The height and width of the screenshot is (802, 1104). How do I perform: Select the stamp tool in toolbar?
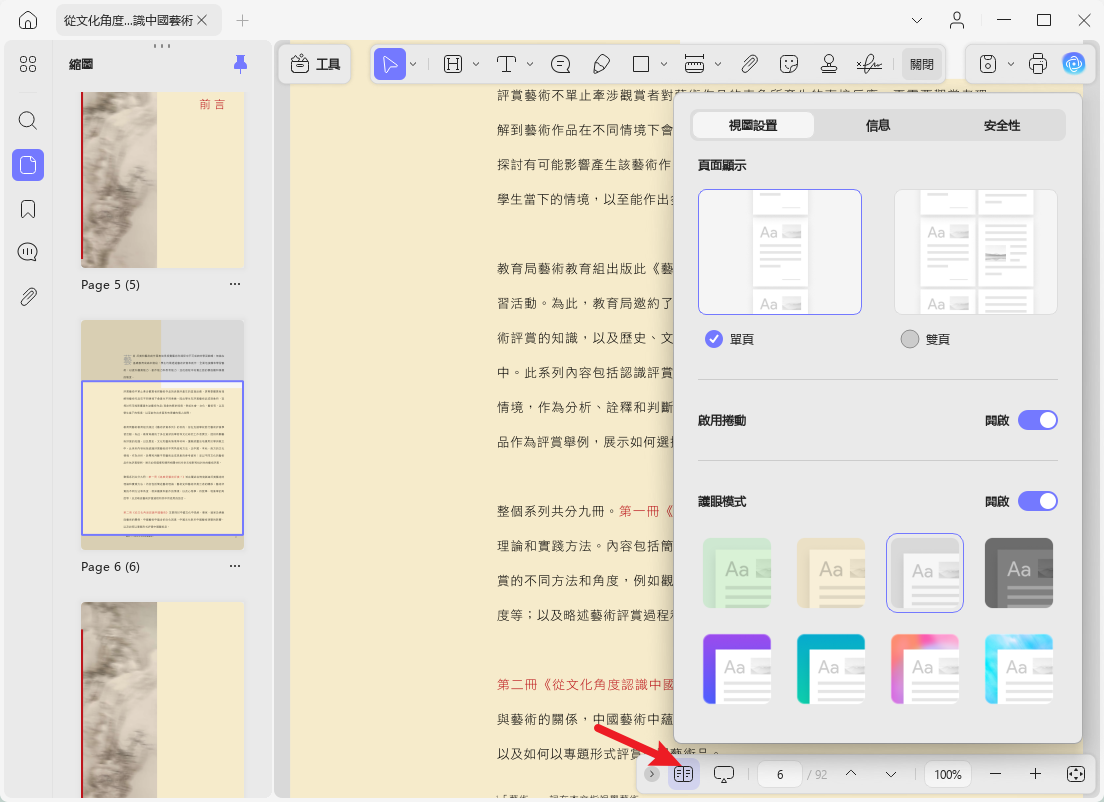tap(829, 64)
